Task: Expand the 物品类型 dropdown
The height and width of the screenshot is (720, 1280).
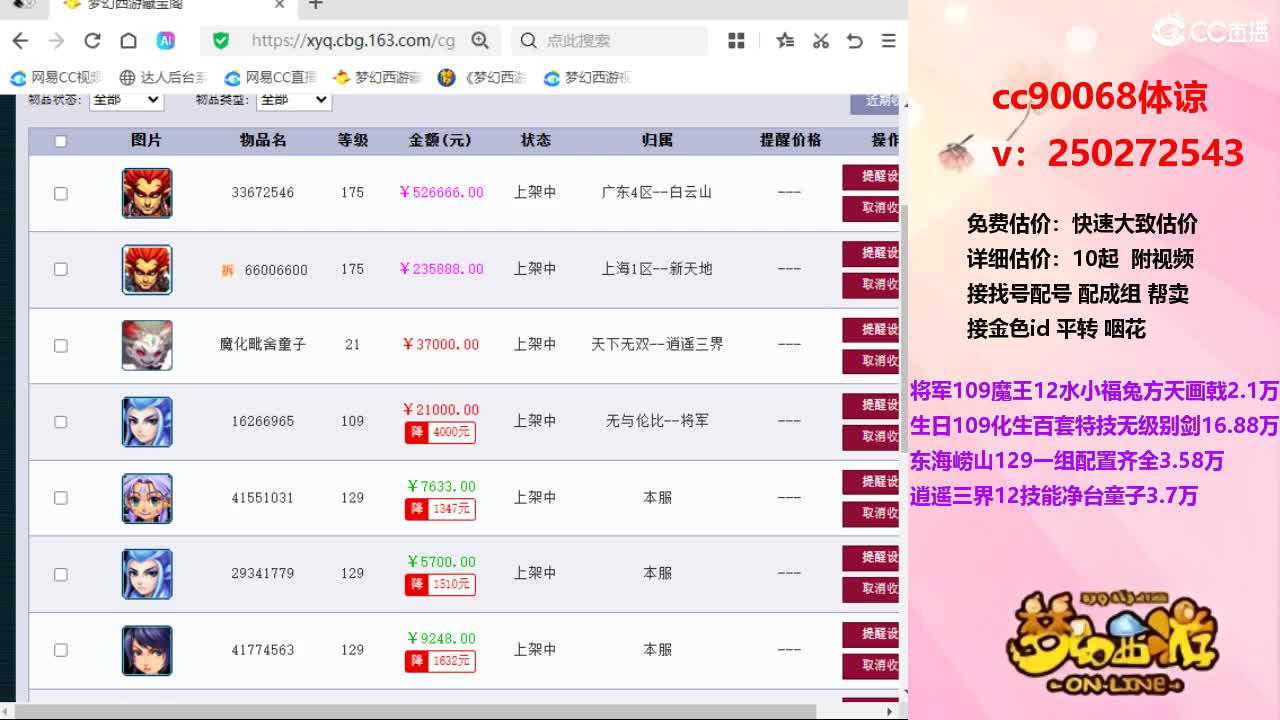Action: [x=294, y=99]
